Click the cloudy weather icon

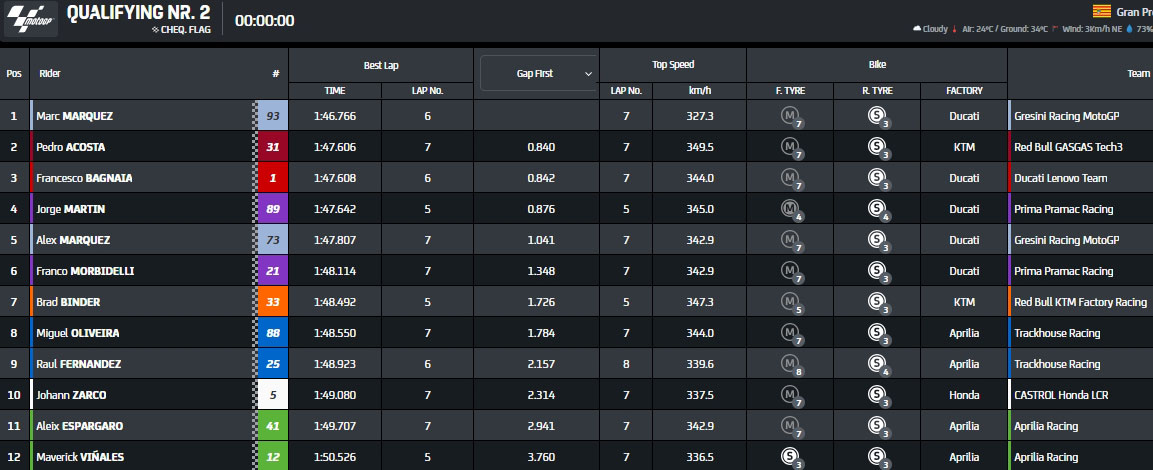(x=917, y=29)
